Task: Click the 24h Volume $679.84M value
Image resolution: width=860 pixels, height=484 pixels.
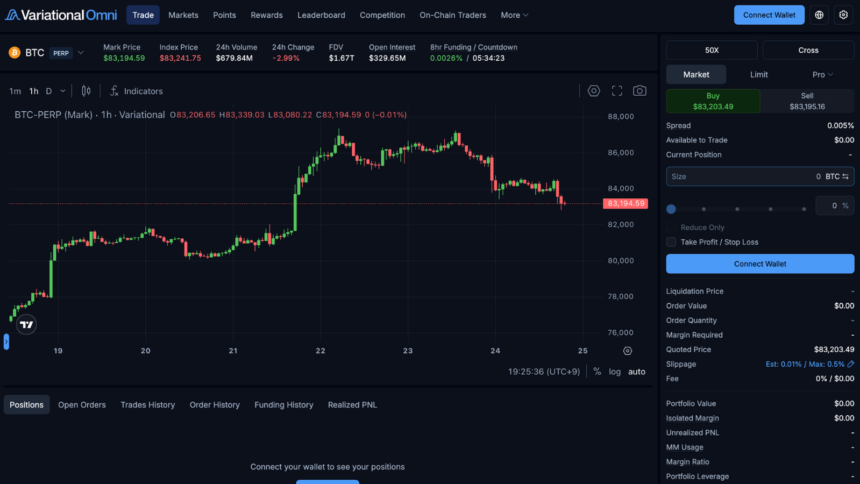Action: click(234, 58)
